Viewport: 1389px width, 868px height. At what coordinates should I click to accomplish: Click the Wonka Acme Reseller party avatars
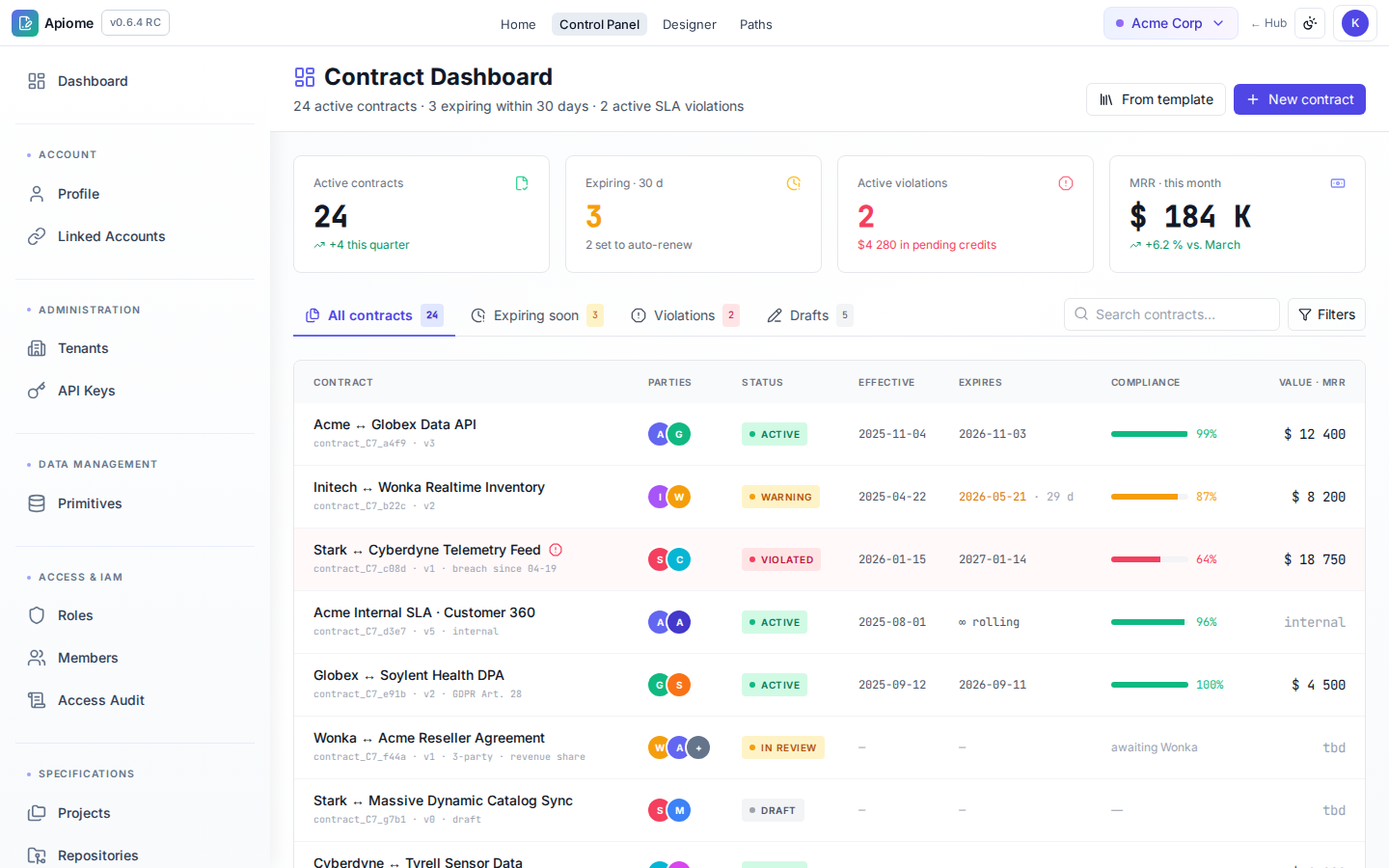679,747
